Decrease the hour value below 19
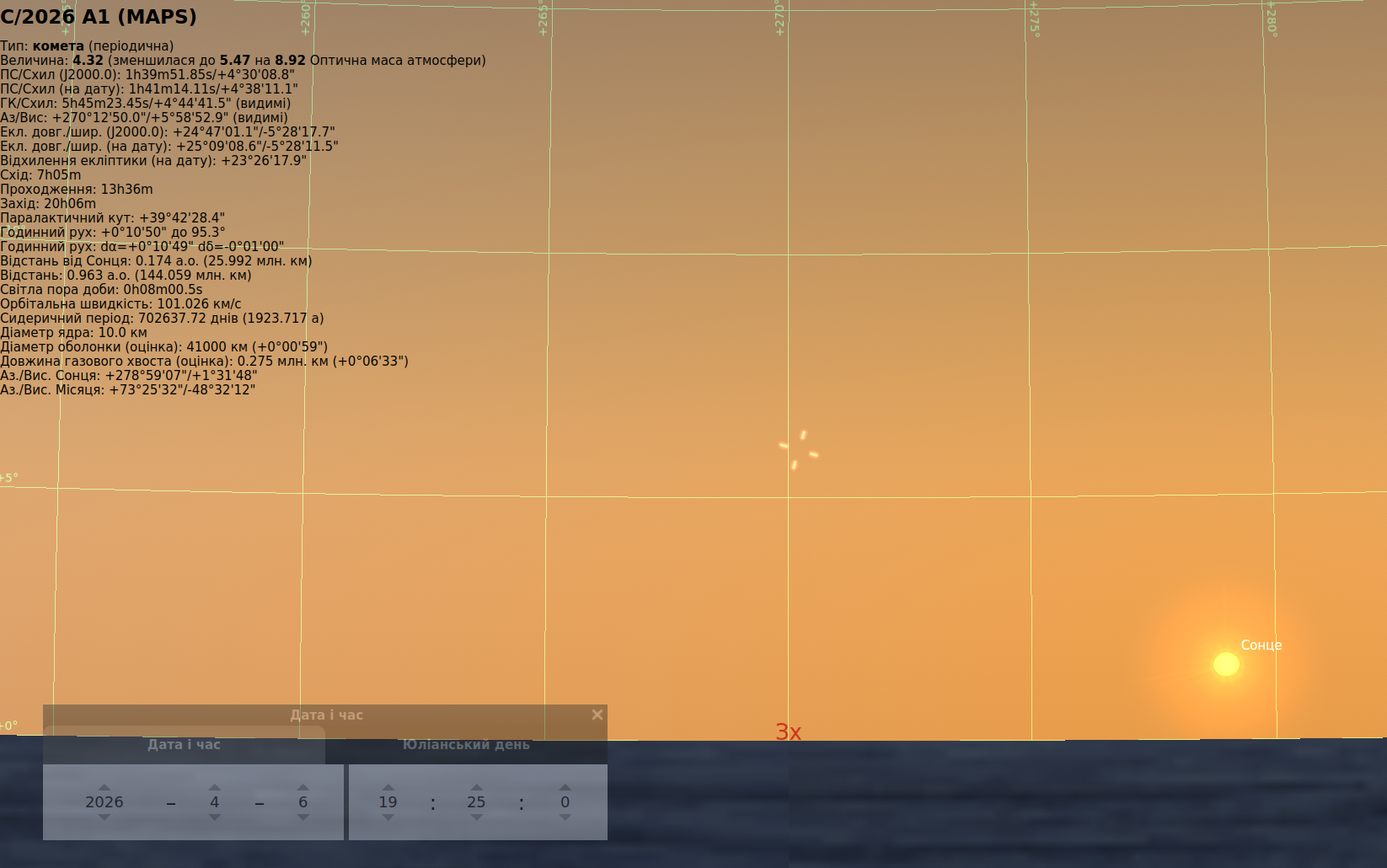Viewport: 1387px width, 868px height. pyautogui.click(x=388, y=817)
